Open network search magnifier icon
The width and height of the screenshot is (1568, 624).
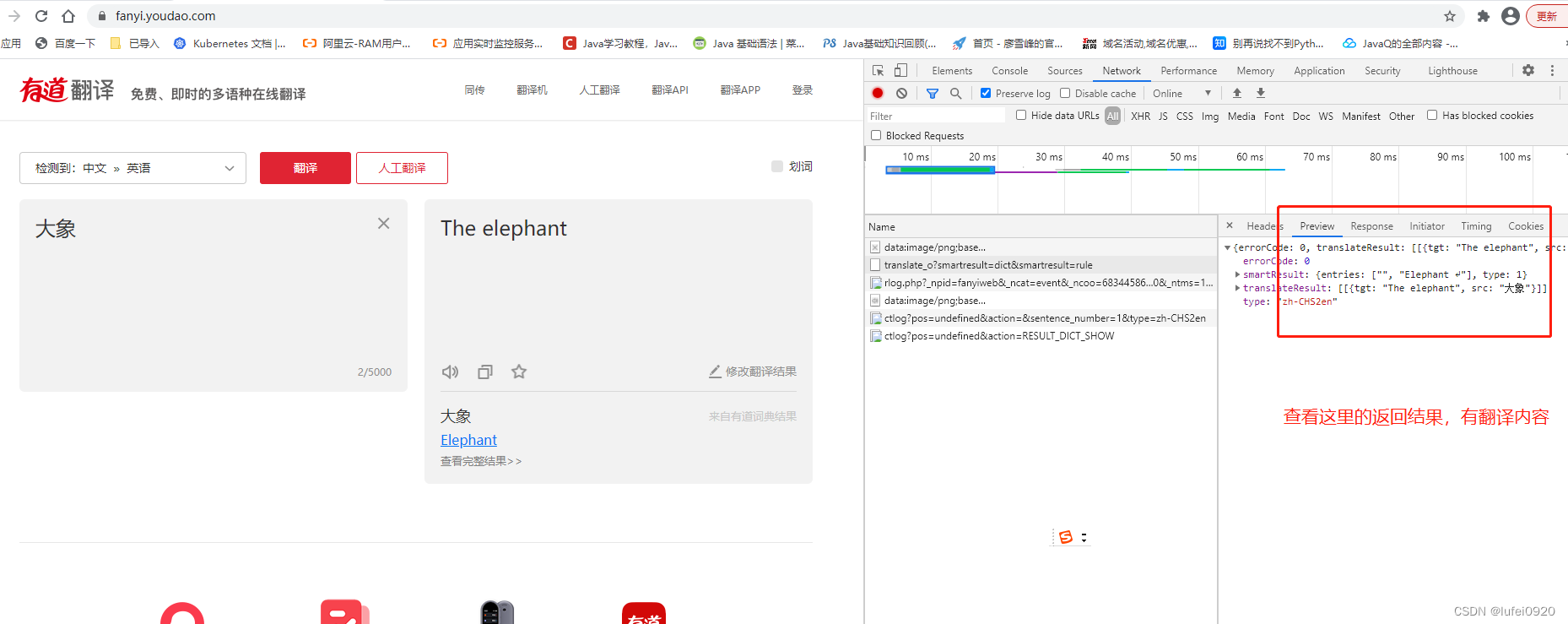955,94
